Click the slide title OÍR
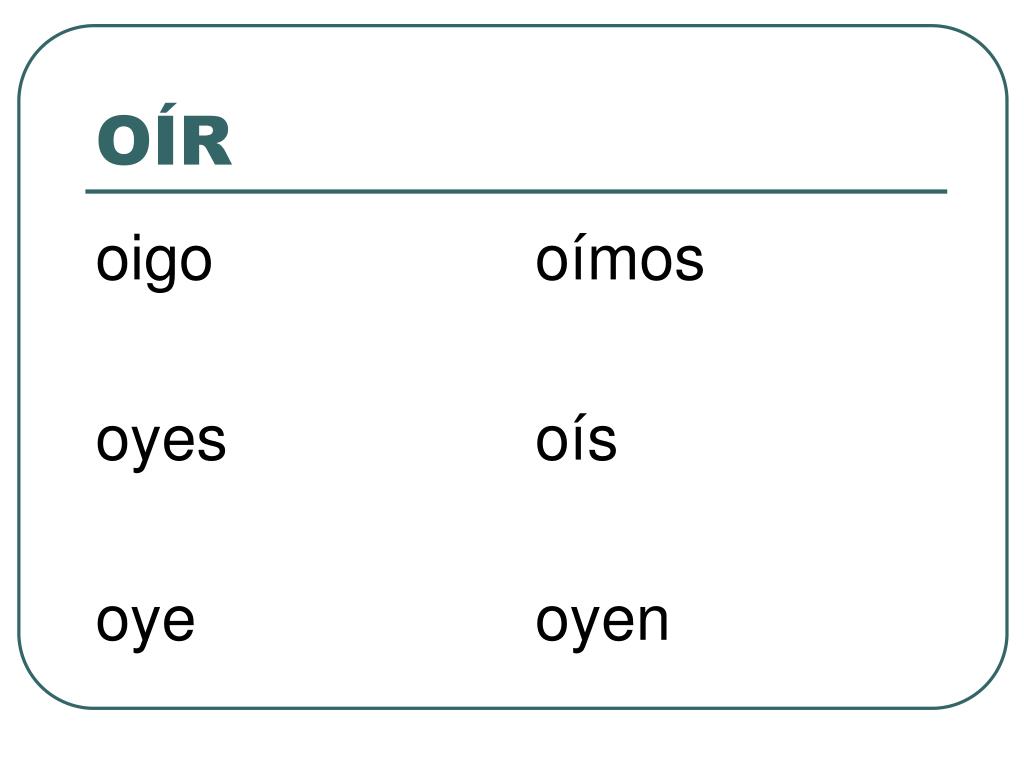The width and height of the screenshot is (1024, 768). [164, 141]
